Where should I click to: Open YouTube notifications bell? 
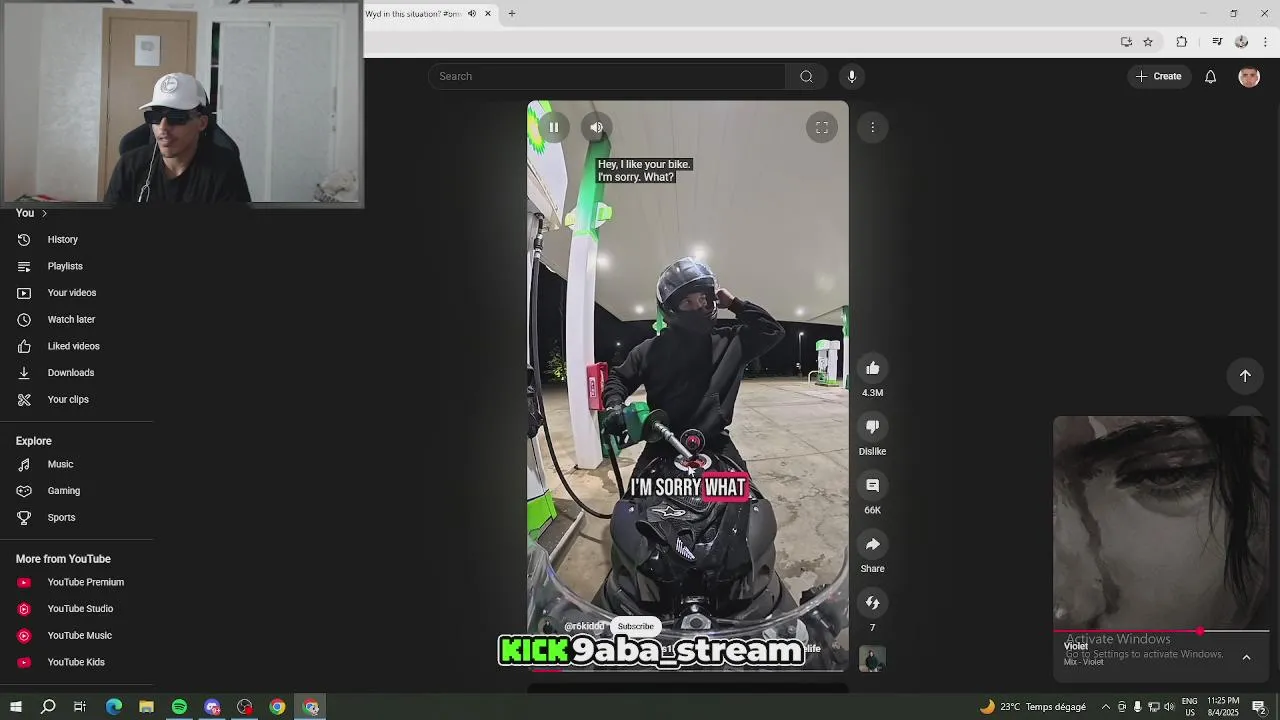(1210, 76)
